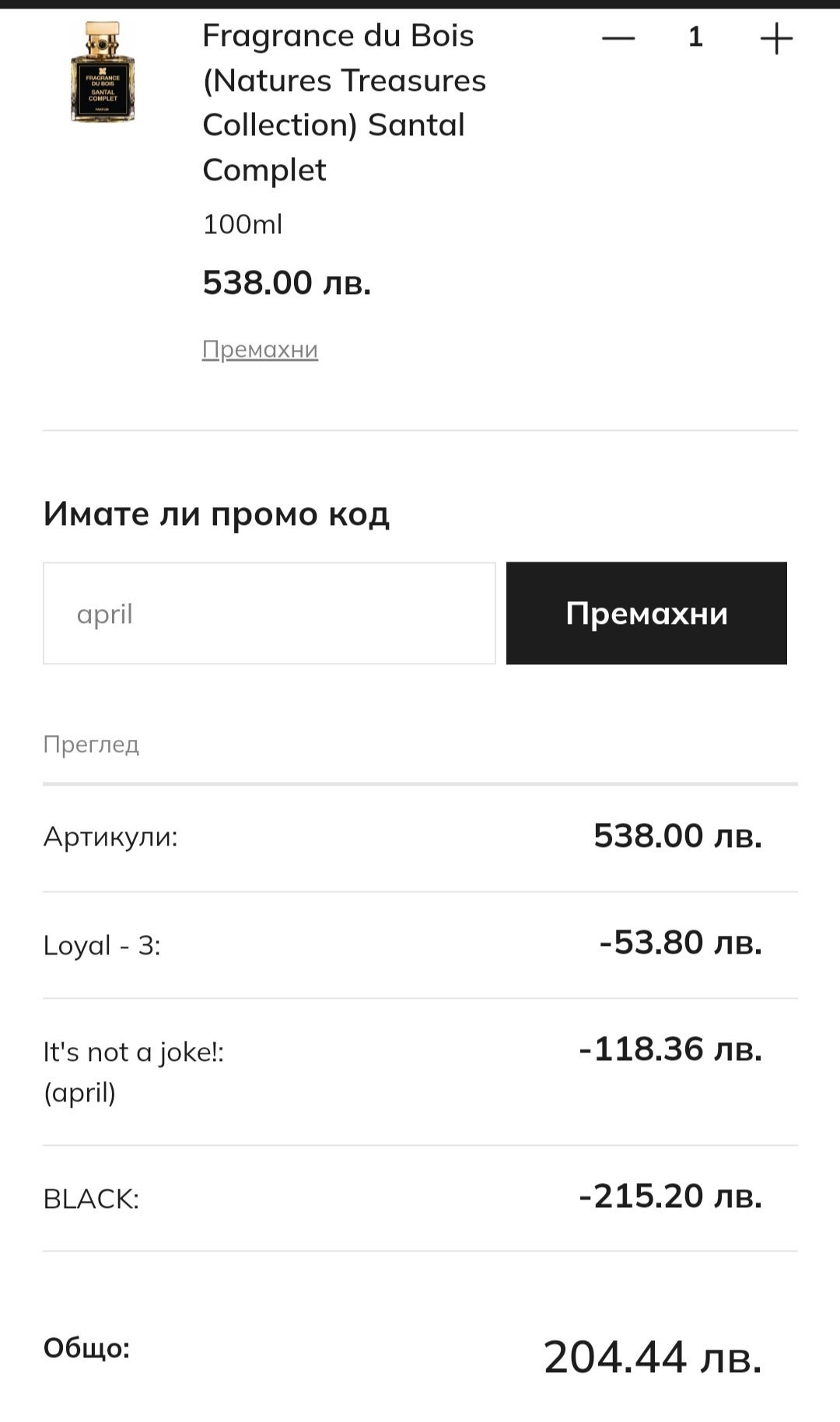Open the Fragrance du Bois product title
The image size is (840, 1422).
click(x=344, y=102)
